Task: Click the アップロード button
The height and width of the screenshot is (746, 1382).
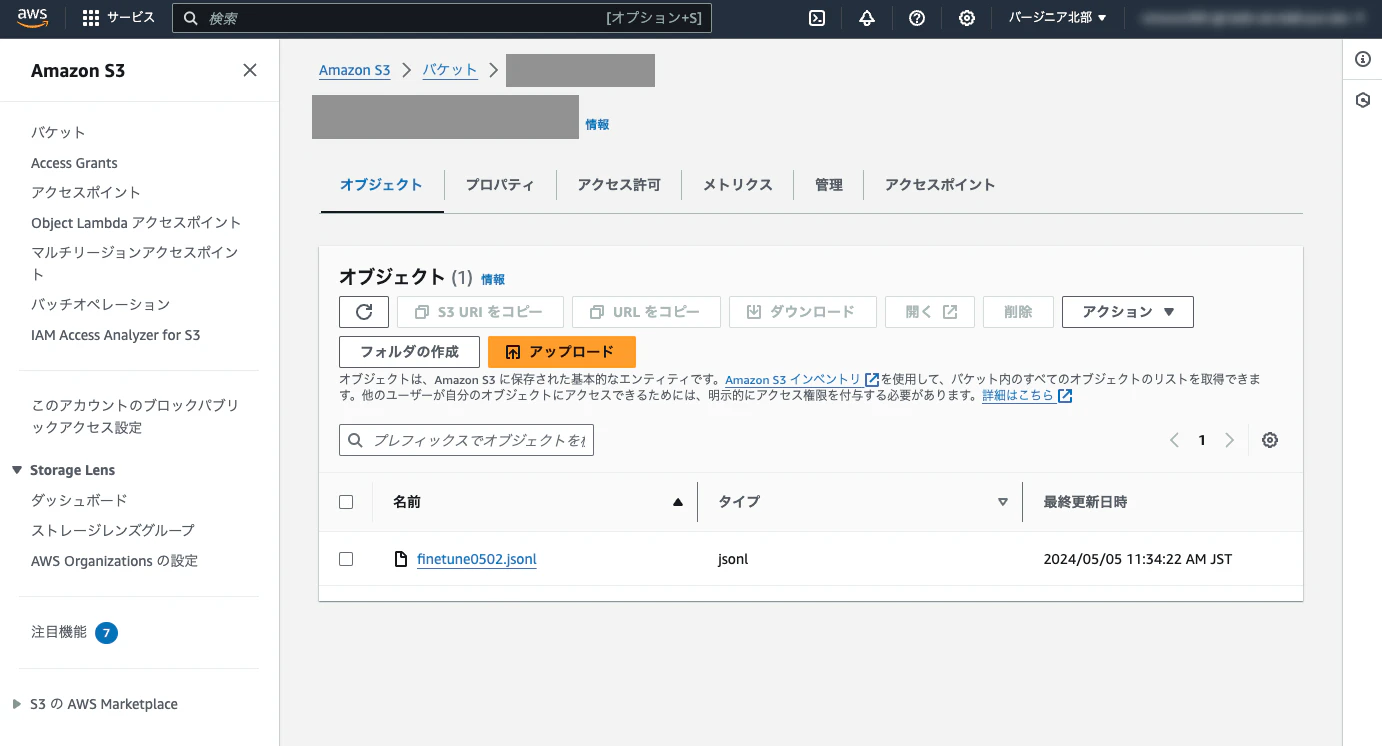Action: click(x=562, y=352)
